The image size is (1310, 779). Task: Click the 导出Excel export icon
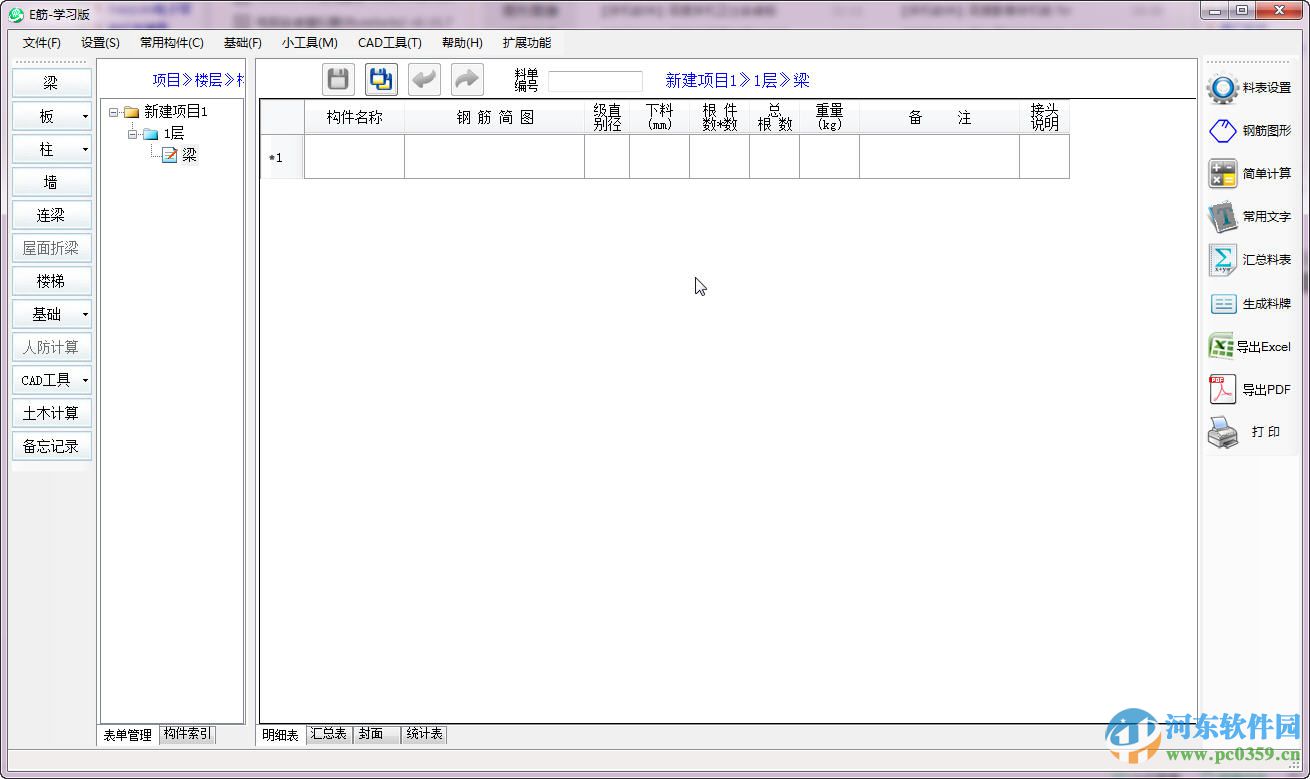[1250, 346]
